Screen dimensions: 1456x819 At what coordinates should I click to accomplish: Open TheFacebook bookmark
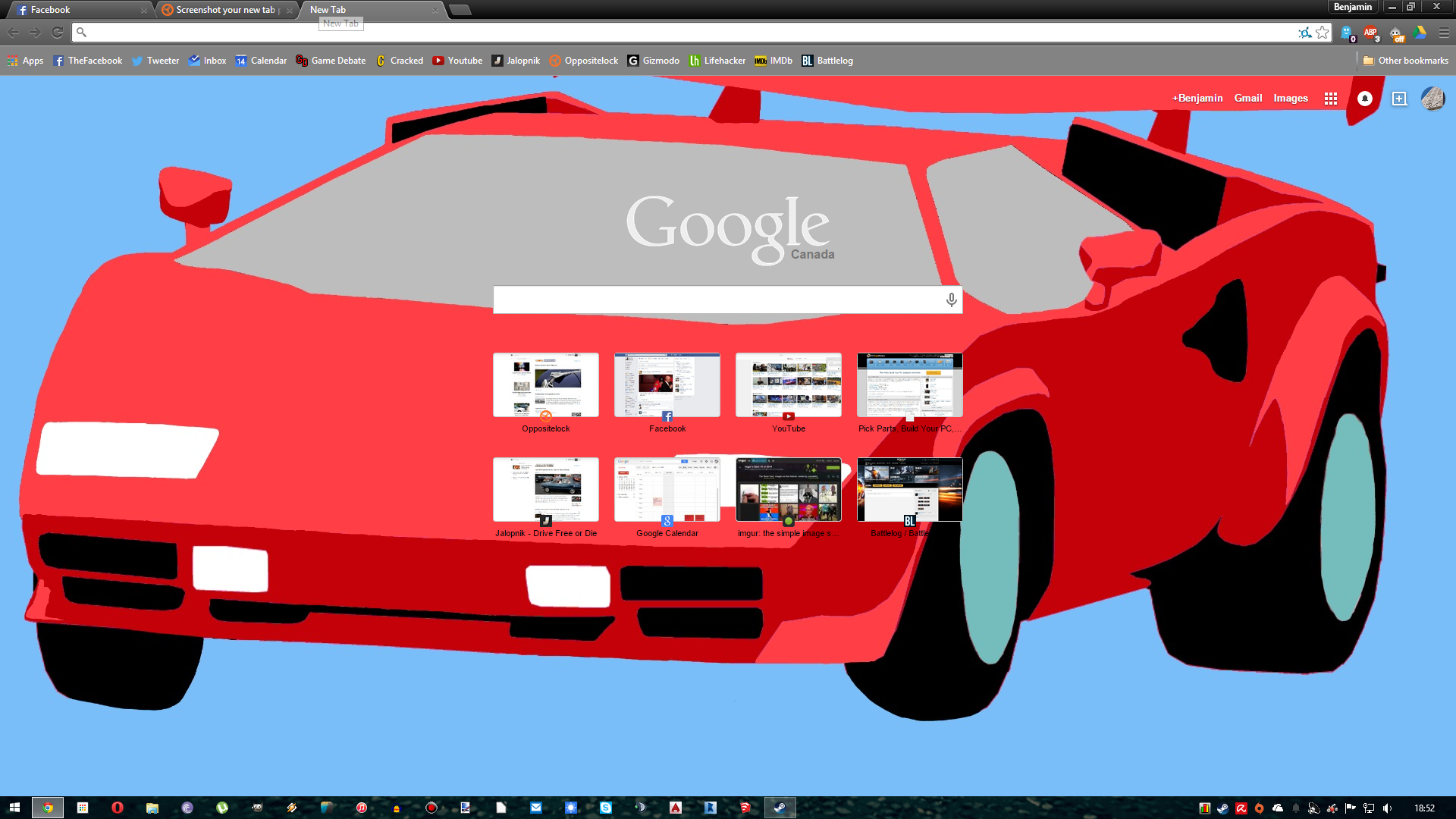click(87, 61)
